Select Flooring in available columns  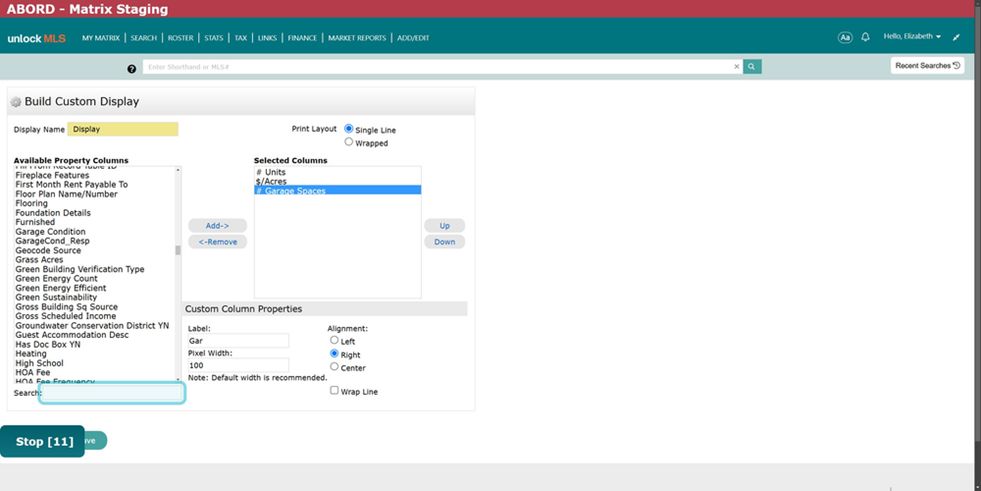tap(31, 203)
